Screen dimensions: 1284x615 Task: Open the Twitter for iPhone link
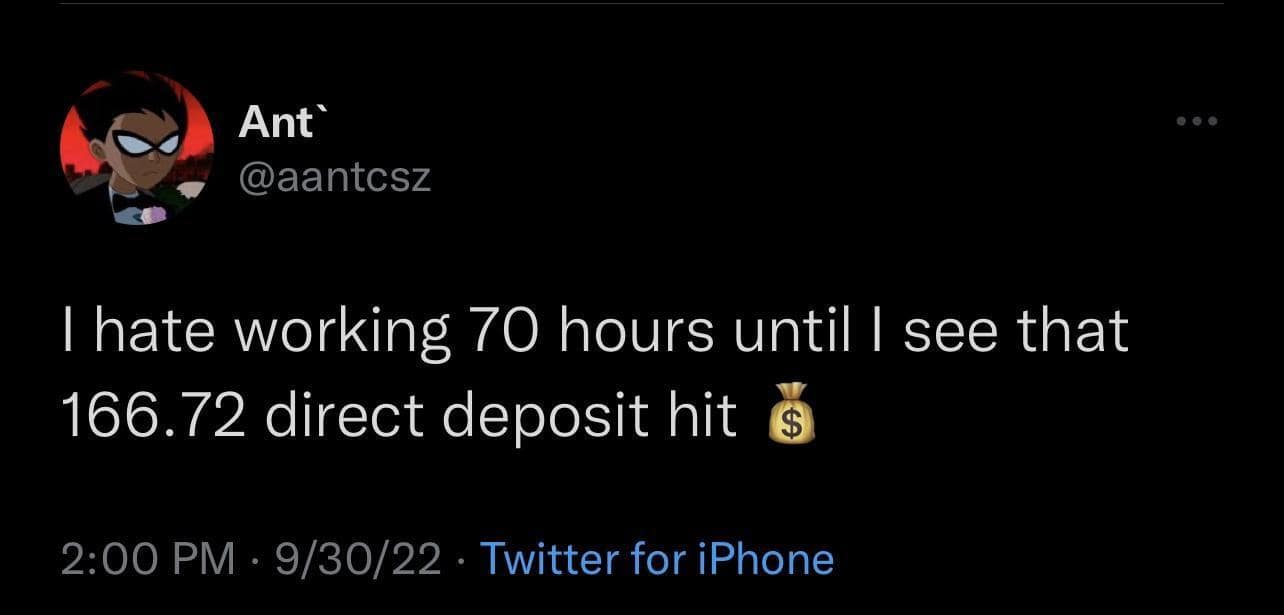tap(657, 559)
